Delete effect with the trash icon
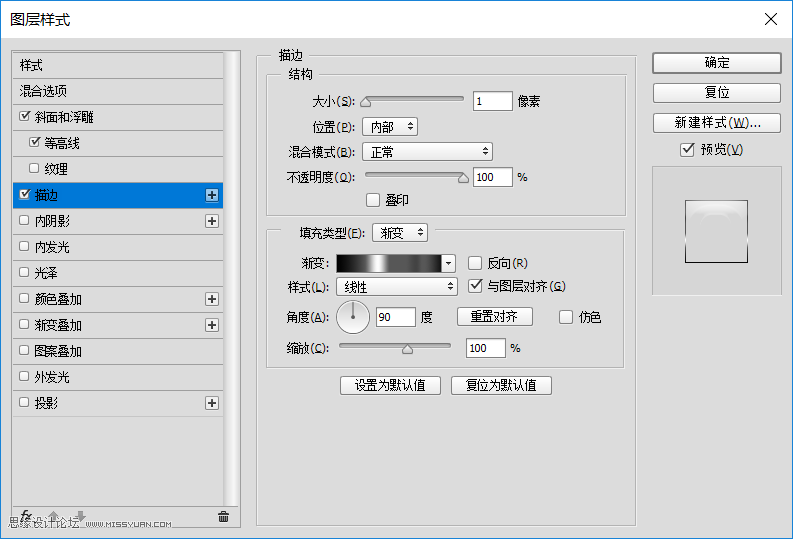 tap(223, 517)
